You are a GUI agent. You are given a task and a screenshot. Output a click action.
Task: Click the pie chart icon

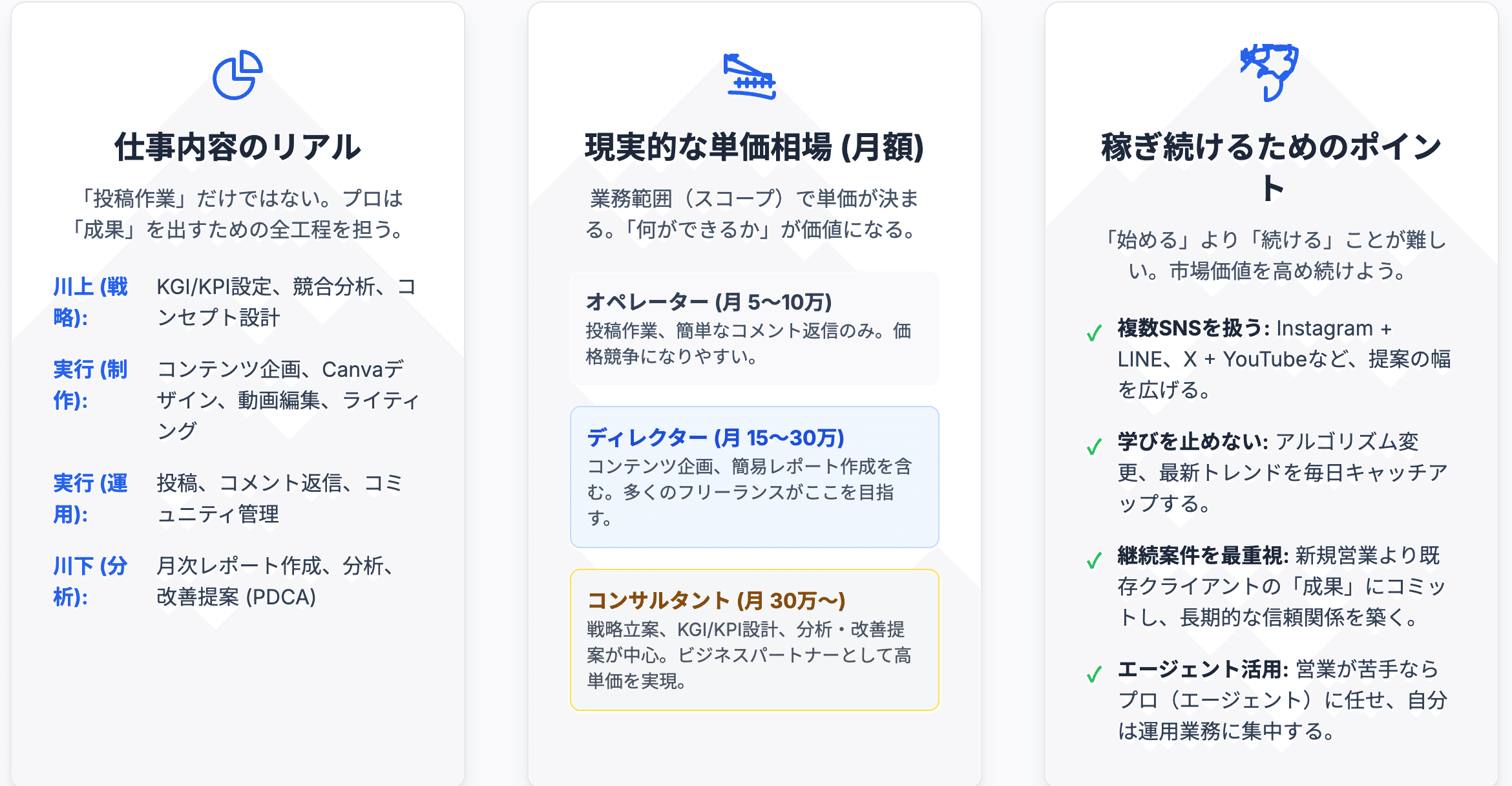pos(237,75)
